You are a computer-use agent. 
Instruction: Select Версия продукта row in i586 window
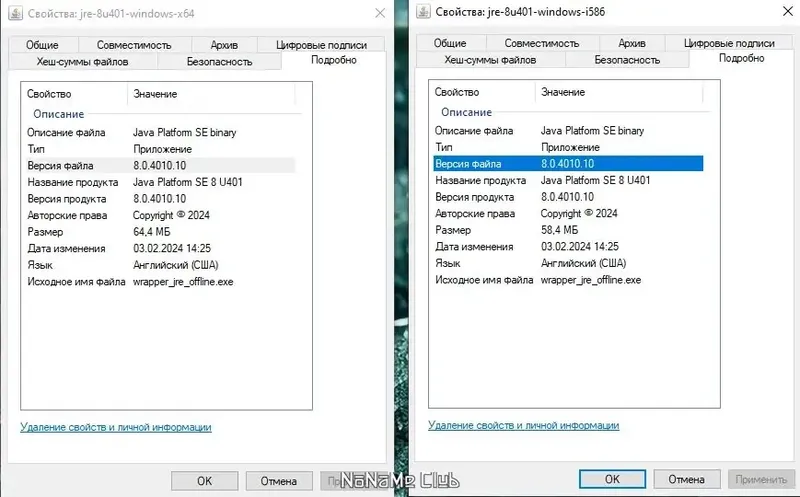tap(568, 197)
